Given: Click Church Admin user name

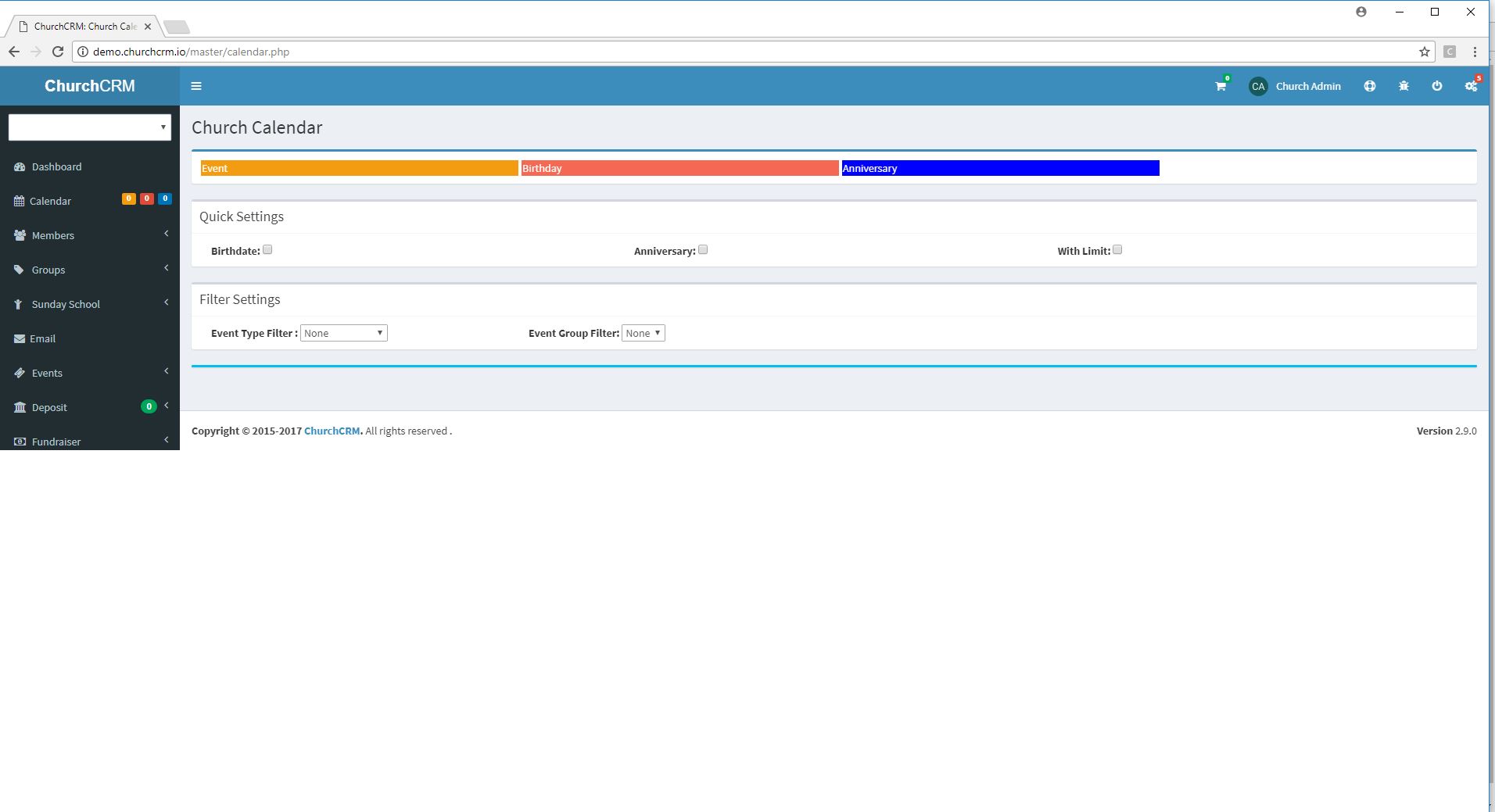Looking at the screenshot, I should tap(1308, 87).
